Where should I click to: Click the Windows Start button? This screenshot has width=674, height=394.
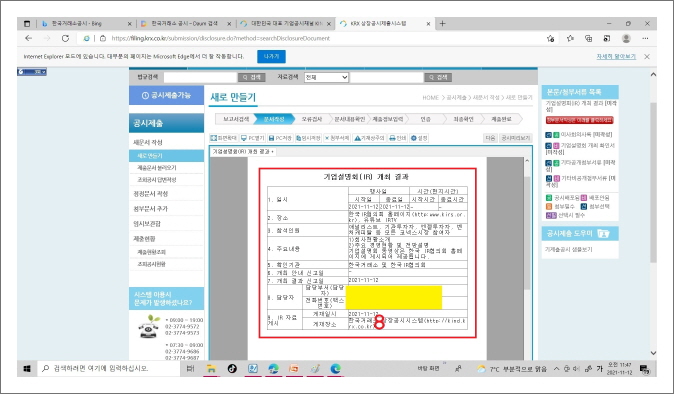pos(27,369)
